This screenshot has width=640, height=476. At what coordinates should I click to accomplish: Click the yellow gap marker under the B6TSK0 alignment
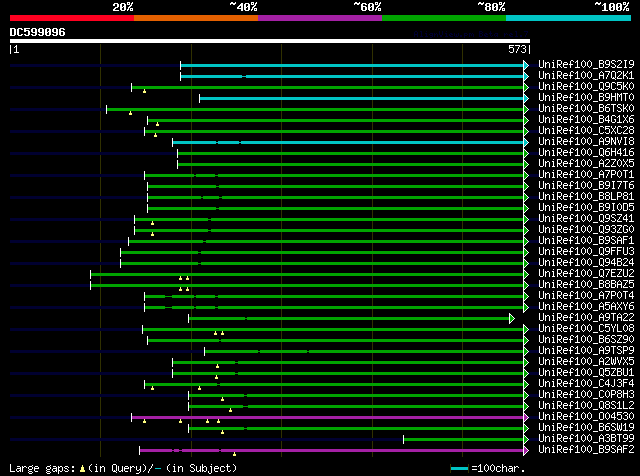(x=131, y=113)
